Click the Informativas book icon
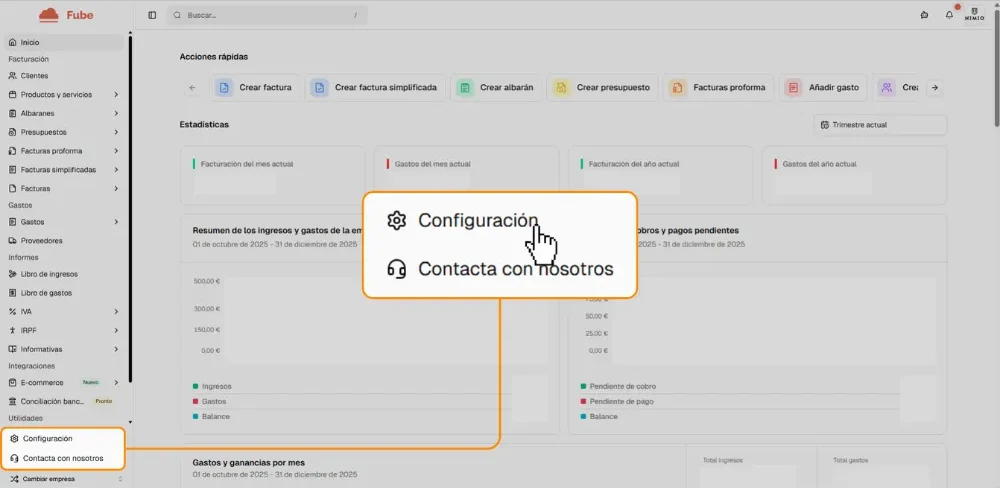This screenshot has width=1000, height=488. coord(13,349)
